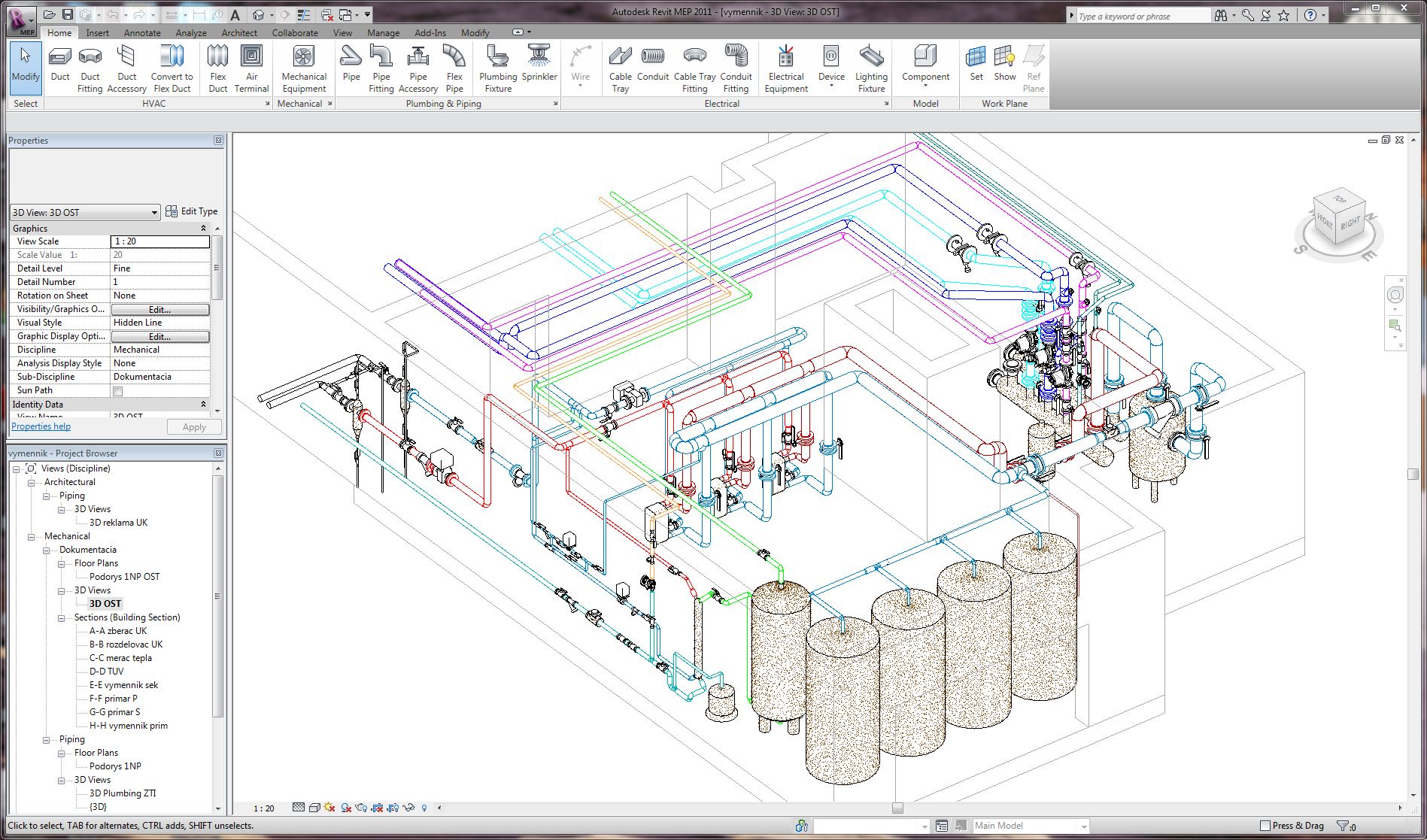
Task: Collapse the Sections (Building Section) tree node
Action: (62, 618)
